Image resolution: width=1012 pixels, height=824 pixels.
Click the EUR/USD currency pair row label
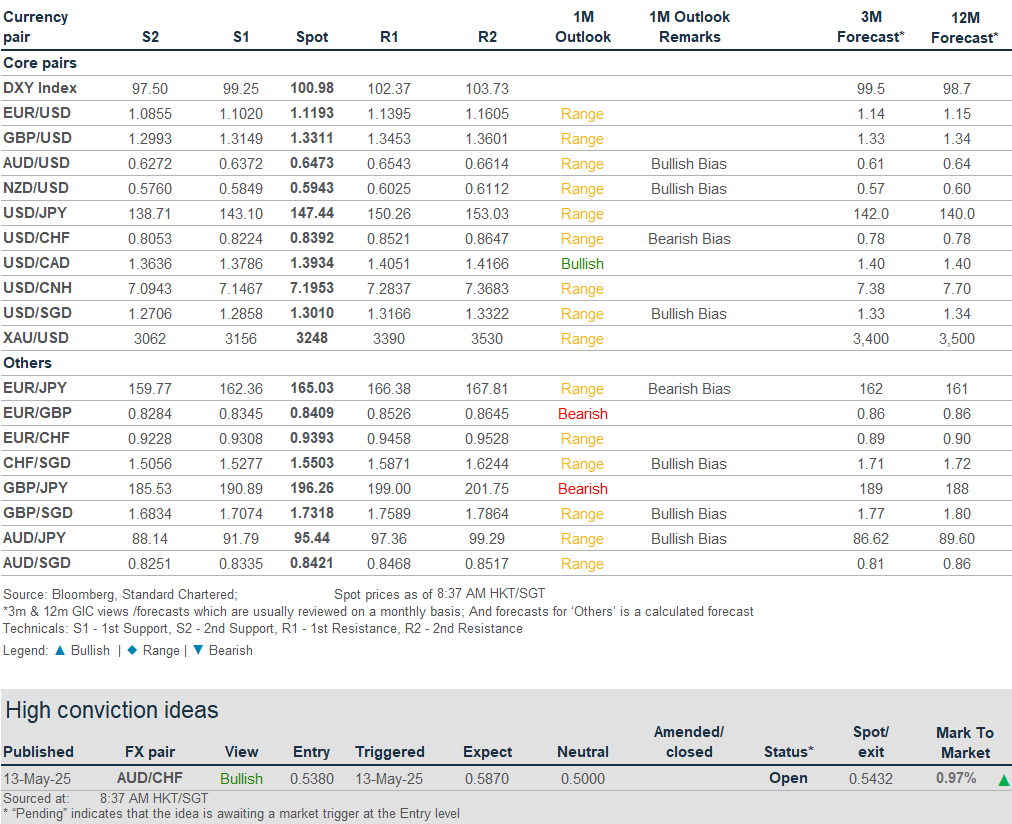click(x=37, y=113)
